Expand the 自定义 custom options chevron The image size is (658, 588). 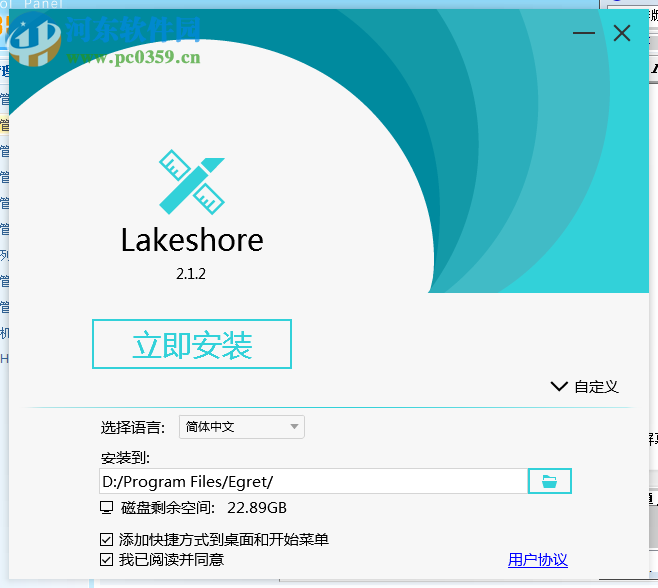click(x=559, y=386)
